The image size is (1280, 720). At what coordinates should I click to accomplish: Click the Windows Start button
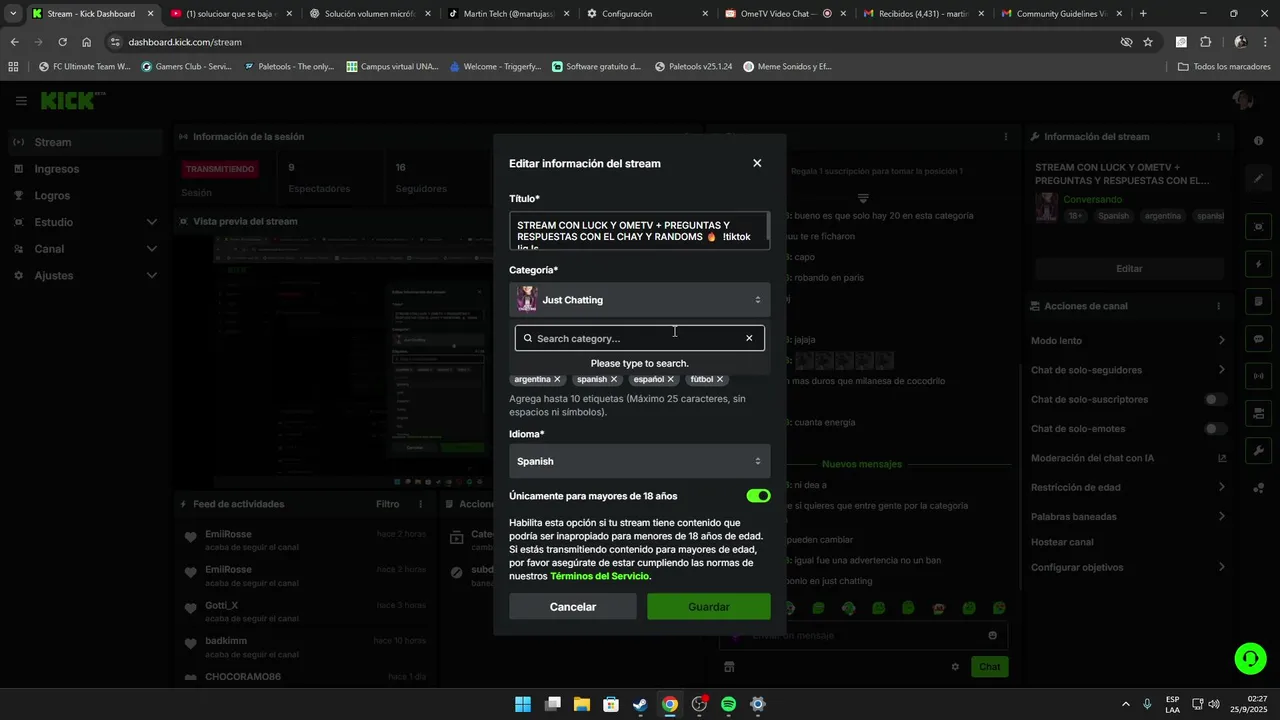tap(523, 704)
